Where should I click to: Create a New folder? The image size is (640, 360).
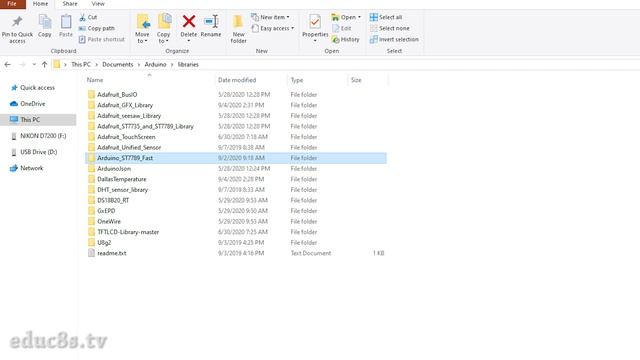click(238, 29)
